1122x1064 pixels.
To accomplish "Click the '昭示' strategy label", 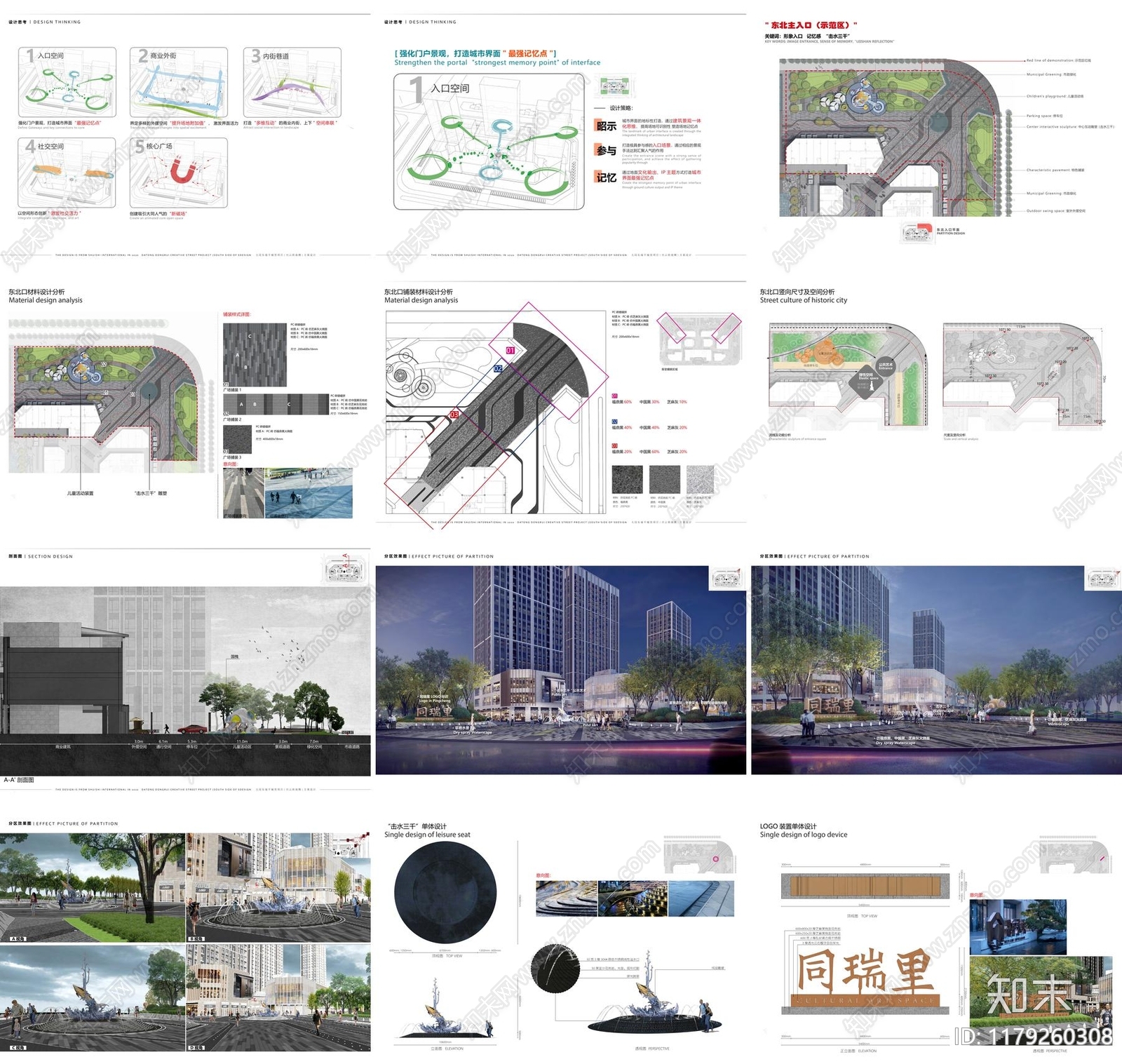I will [x=607, y=126].
